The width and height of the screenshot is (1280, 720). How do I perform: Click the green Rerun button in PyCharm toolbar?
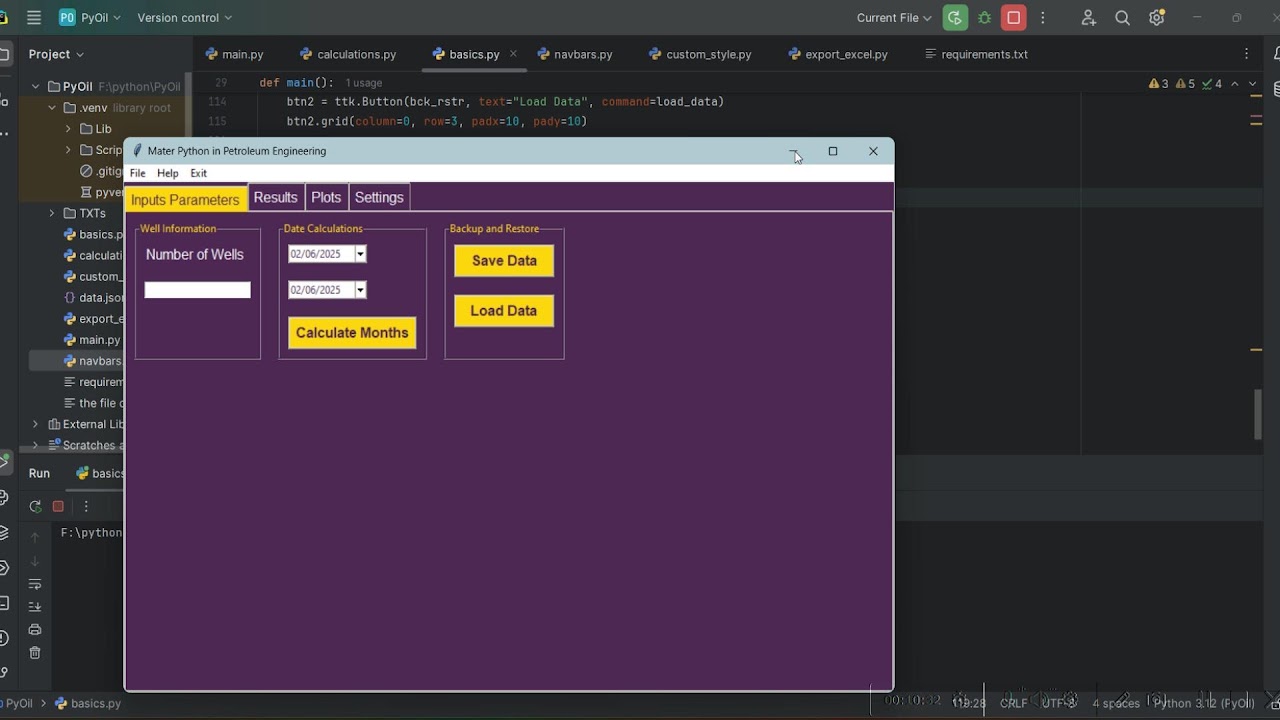(955, 17)
